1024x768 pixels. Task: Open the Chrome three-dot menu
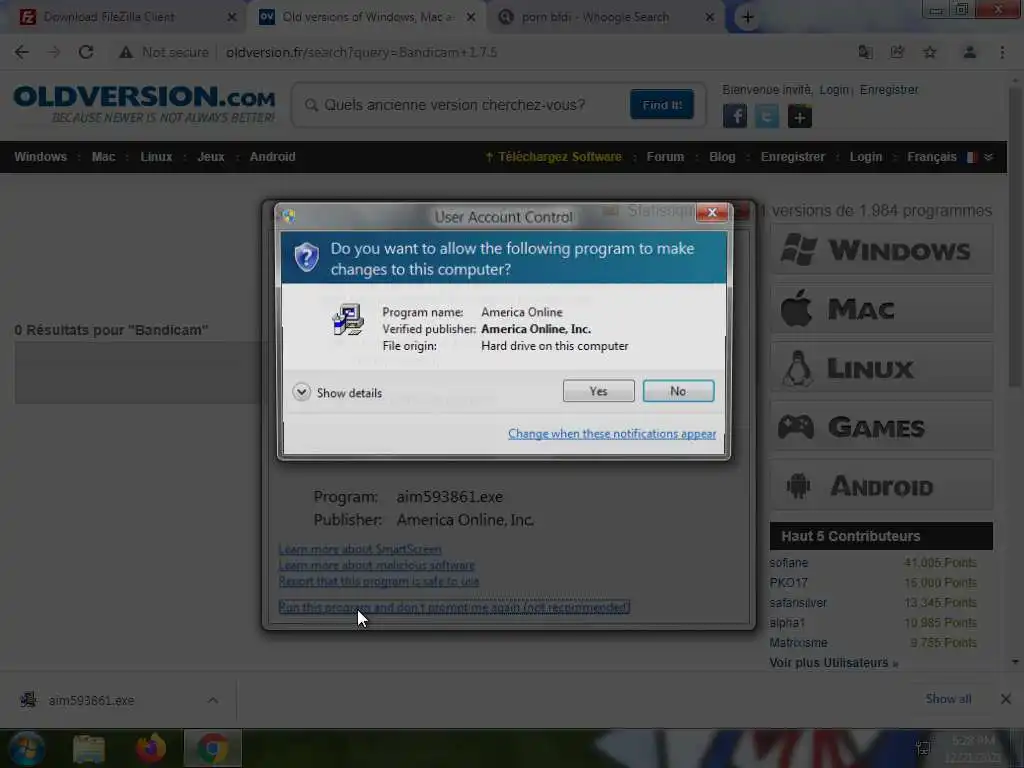tap(1002, 52)
